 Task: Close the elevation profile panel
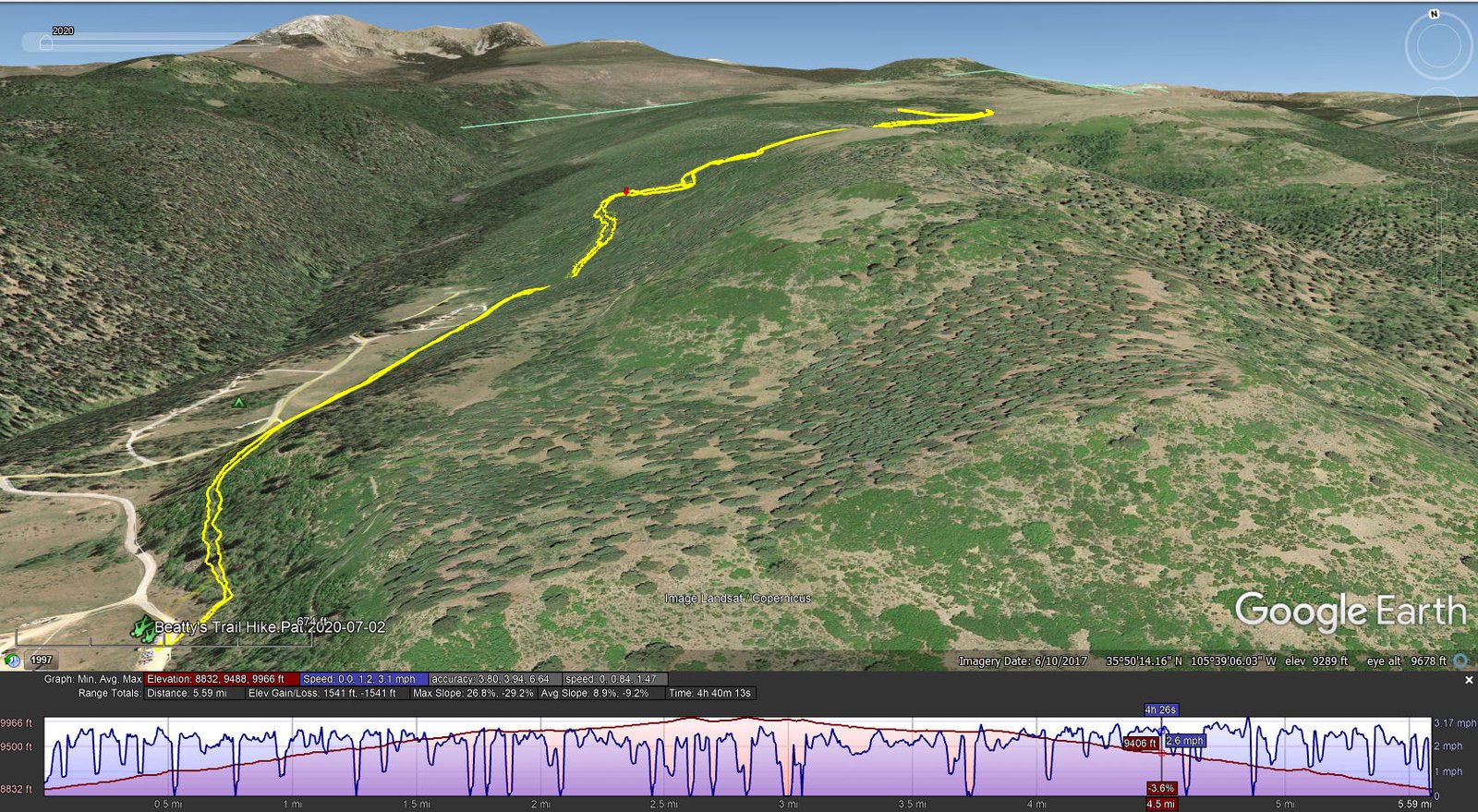coord(1469,680)
